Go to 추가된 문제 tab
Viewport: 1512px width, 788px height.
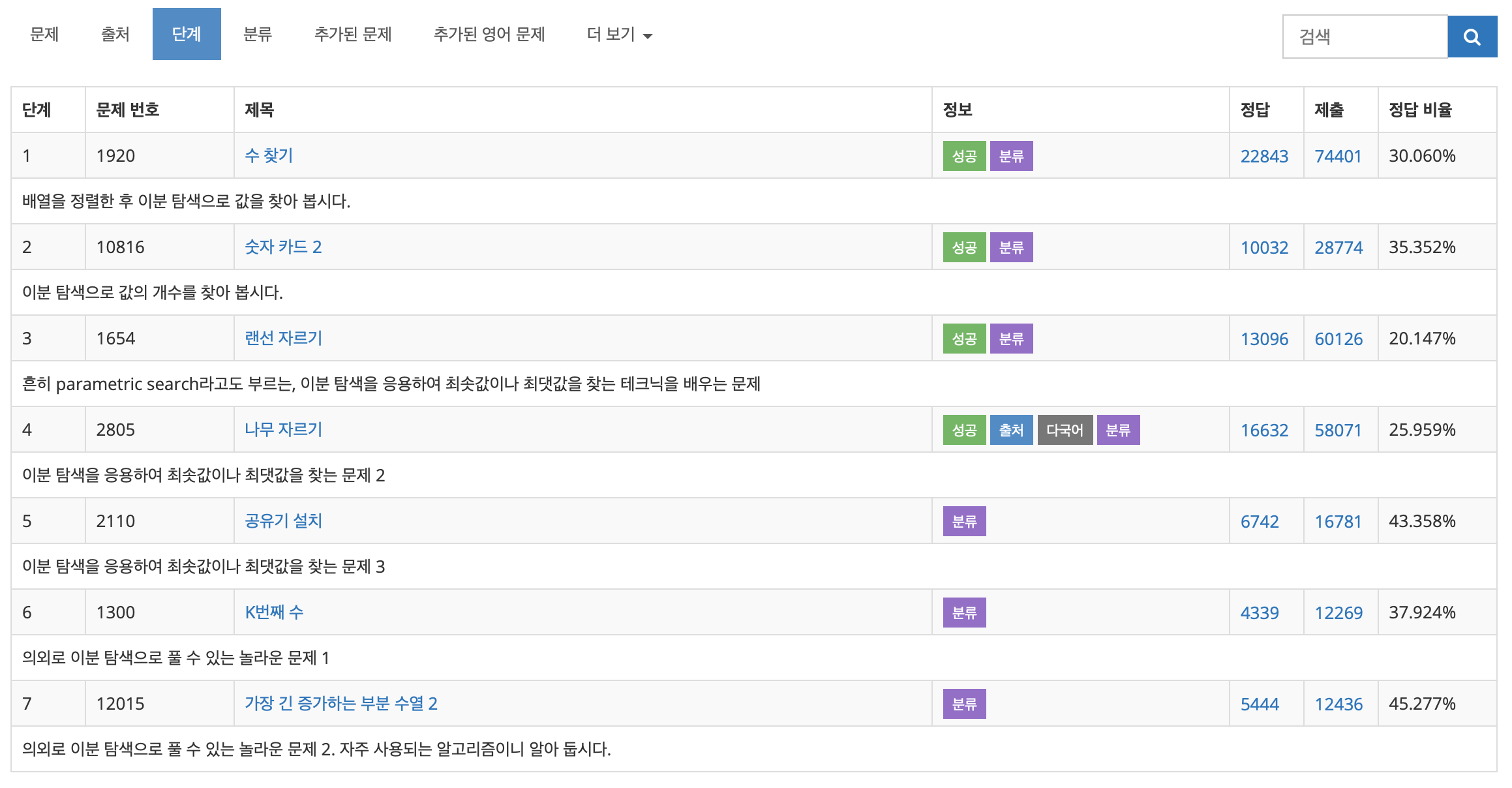[x=352, y=35]
